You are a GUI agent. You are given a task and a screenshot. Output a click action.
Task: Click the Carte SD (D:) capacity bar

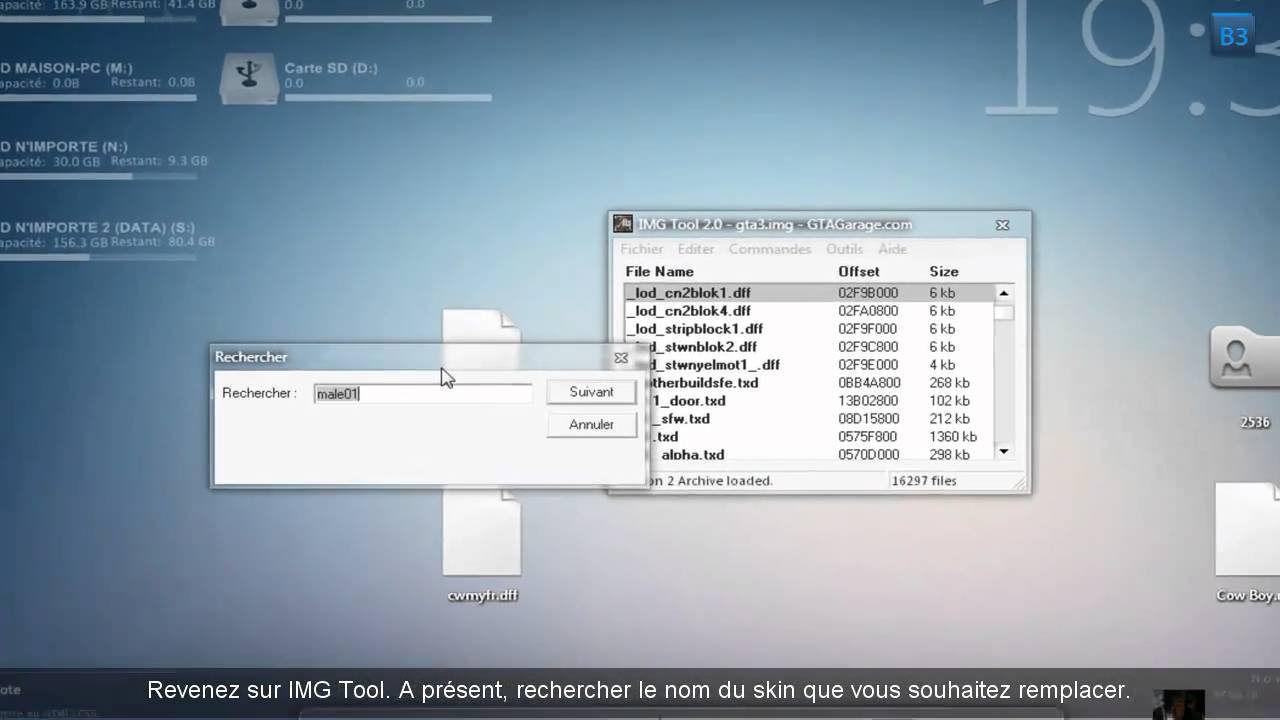(388, 97)
